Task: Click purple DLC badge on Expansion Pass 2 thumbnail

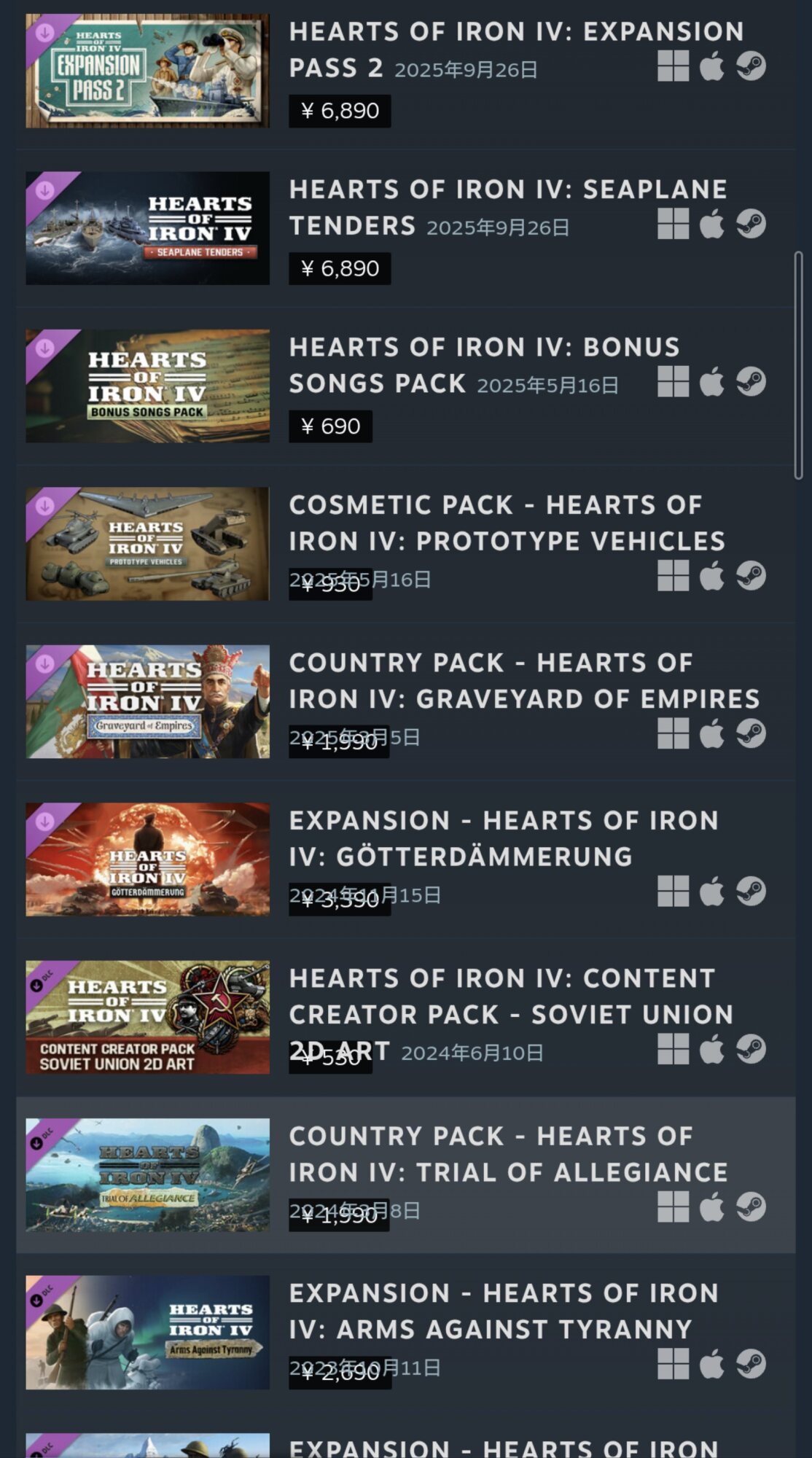Action: [45, 33]
